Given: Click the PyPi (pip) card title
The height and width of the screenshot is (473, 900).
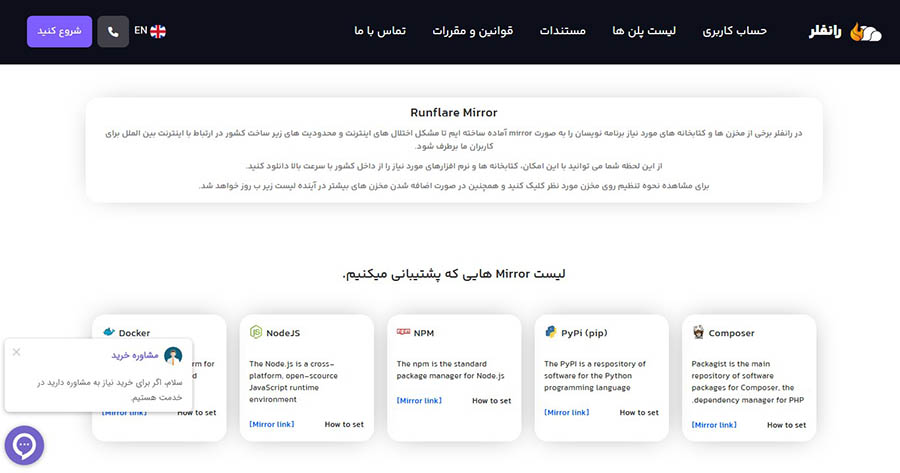Looking at the screenshot, I should pos(584,333).
